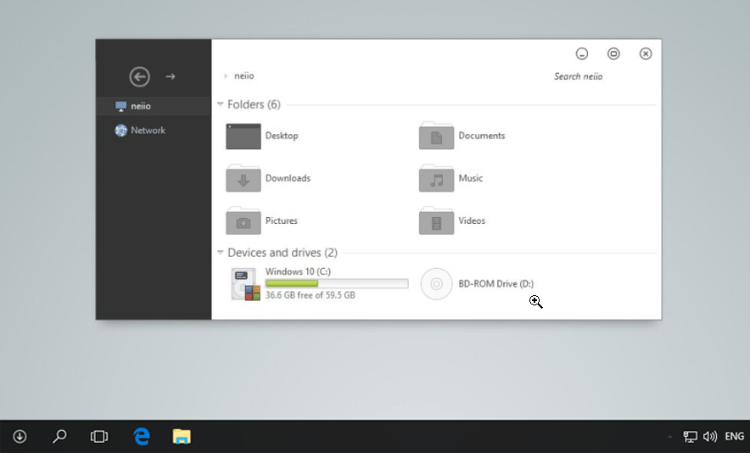Expand the address bar breadcrumb chevron
Viewport: 750px width, 453px height.
tap(226, 76)
